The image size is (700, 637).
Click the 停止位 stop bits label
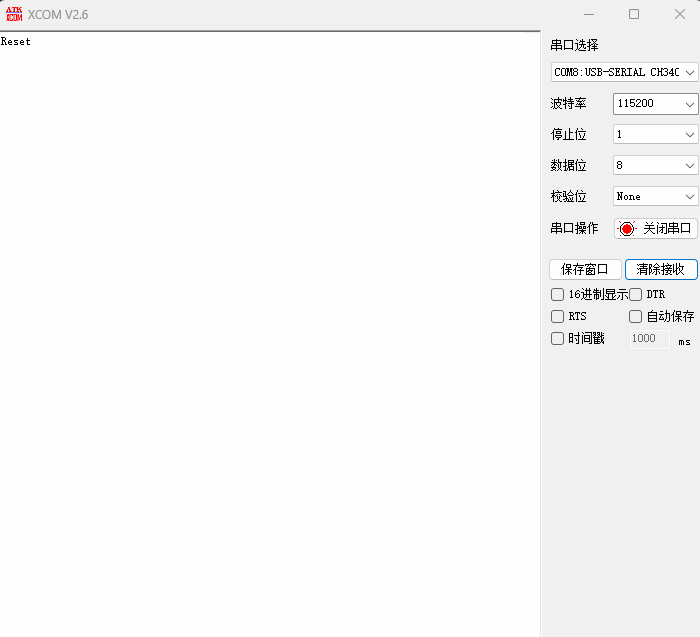568,134
